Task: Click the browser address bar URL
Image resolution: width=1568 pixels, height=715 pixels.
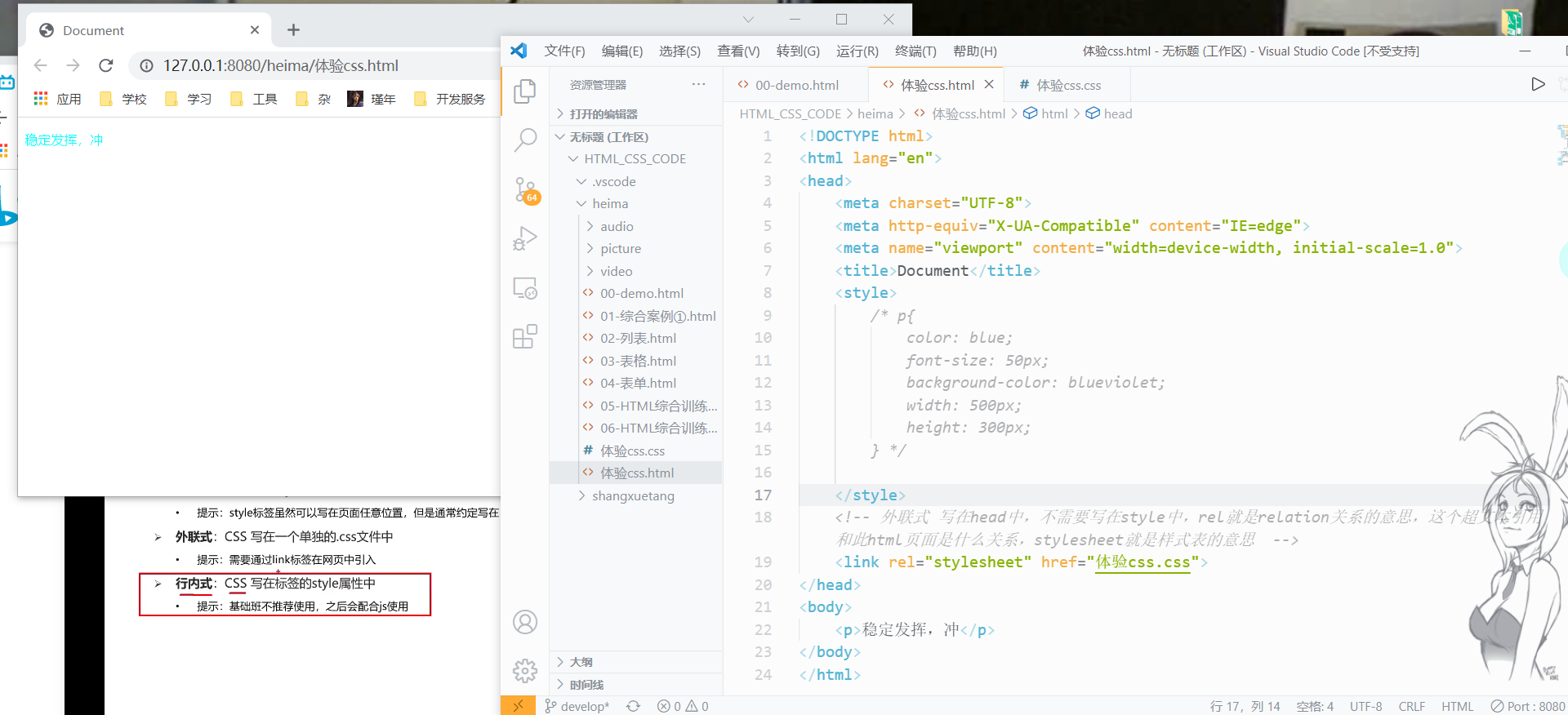Action: [281, 65]
